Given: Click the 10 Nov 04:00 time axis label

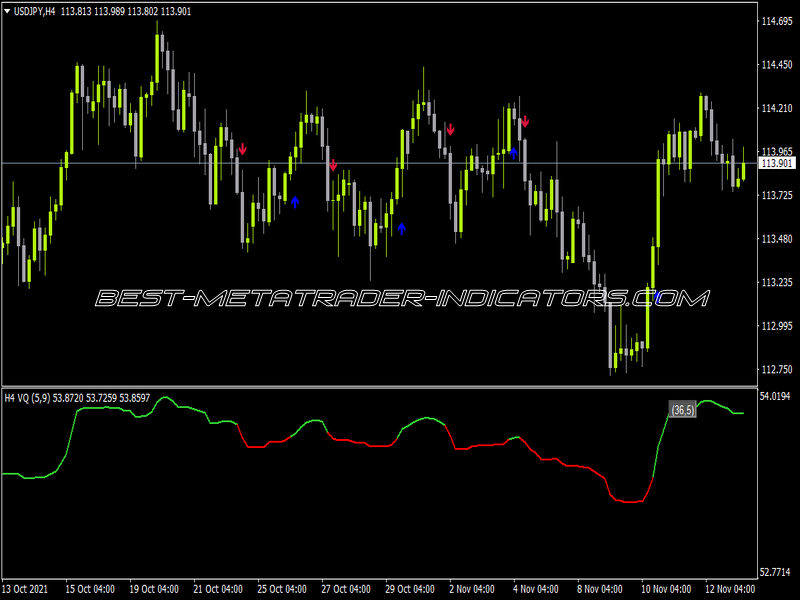Looking at the screenshot, I should (x=666, y=589).
